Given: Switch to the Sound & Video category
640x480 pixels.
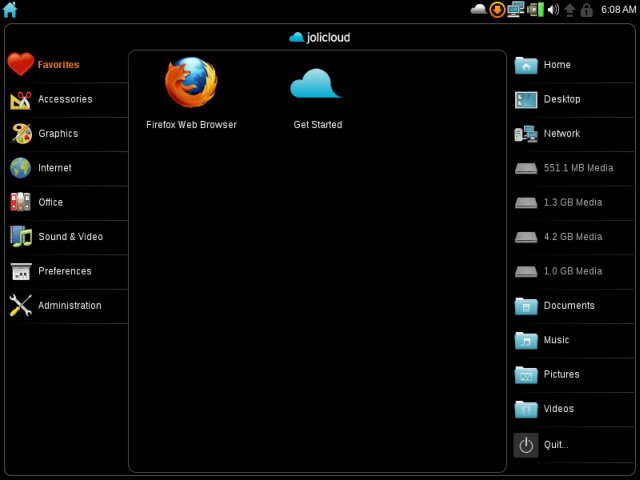Looking at the screenshot, I should (71, 236).
